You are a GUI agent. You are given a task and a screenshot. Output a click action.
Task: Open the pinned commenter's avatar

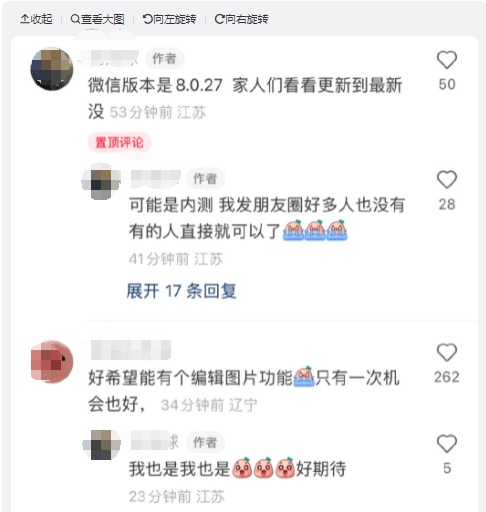52,69
